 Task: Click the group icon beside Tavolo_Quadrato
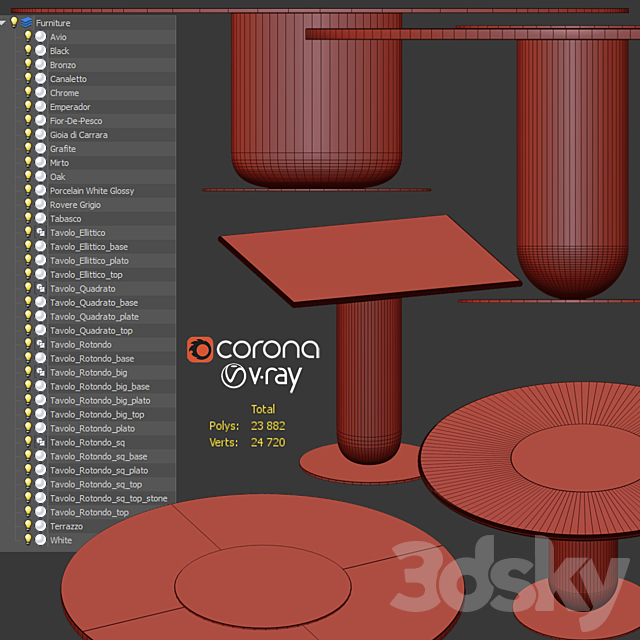click(40, 288)
